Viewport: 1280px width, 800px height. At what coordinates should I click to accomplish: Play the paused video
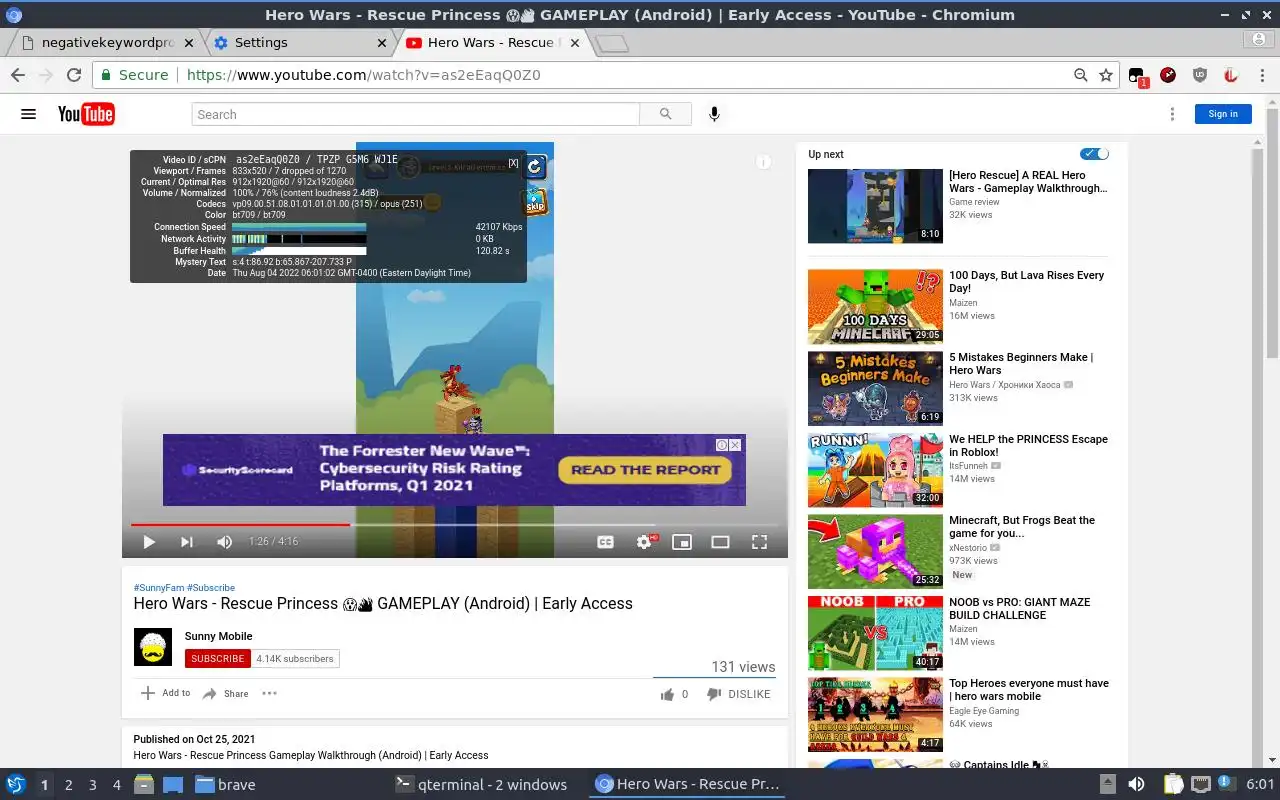[x=148, y=542]
